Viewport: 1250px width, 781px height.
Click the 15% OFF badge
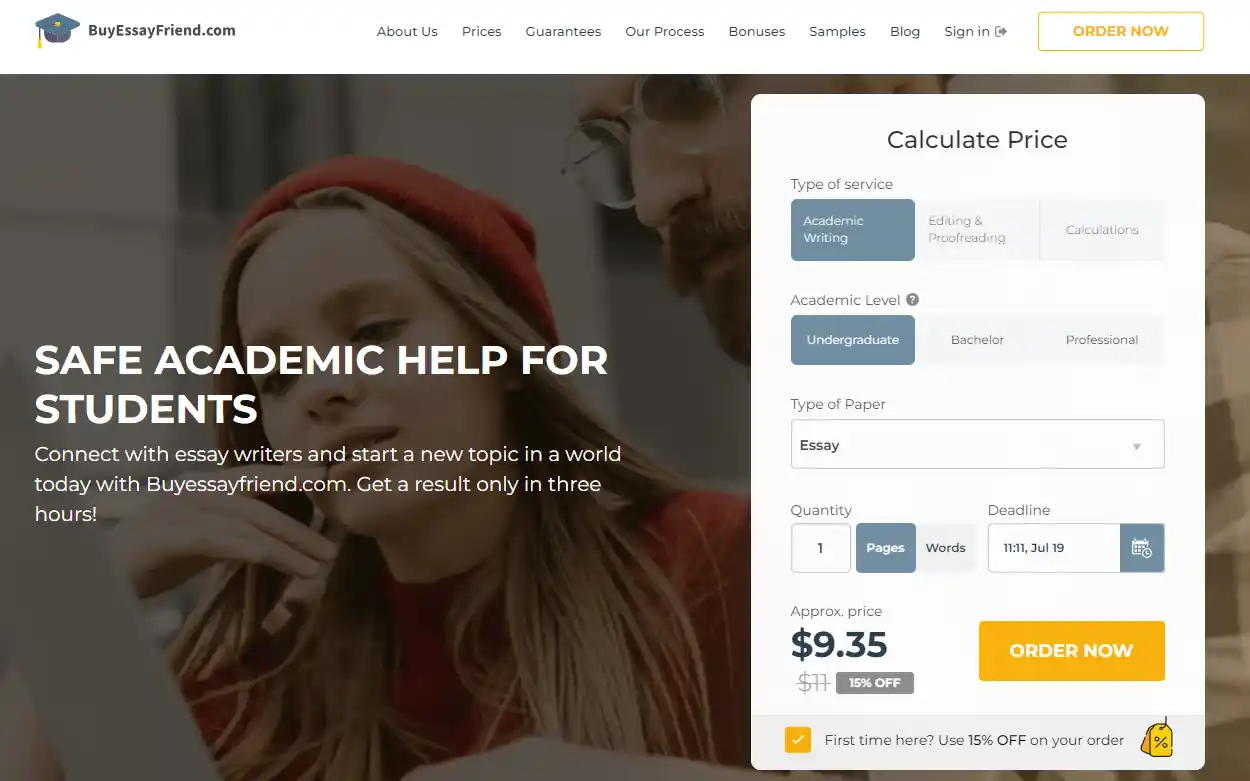(875, 683)
